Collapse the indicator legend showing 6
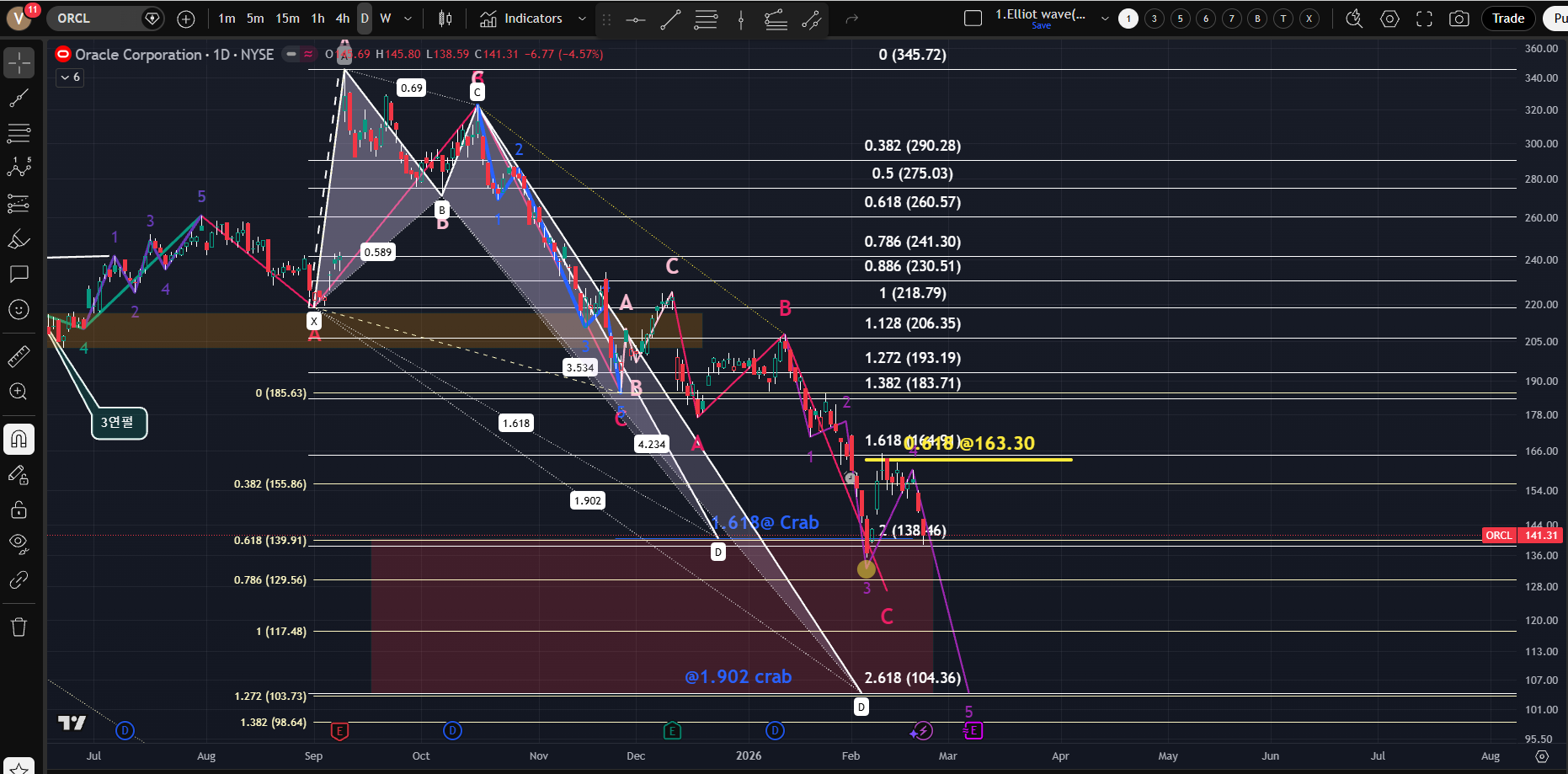Image resolution: width=1568 pixels, height=774 pixels. pyautogui.click(x=71, y=77)
